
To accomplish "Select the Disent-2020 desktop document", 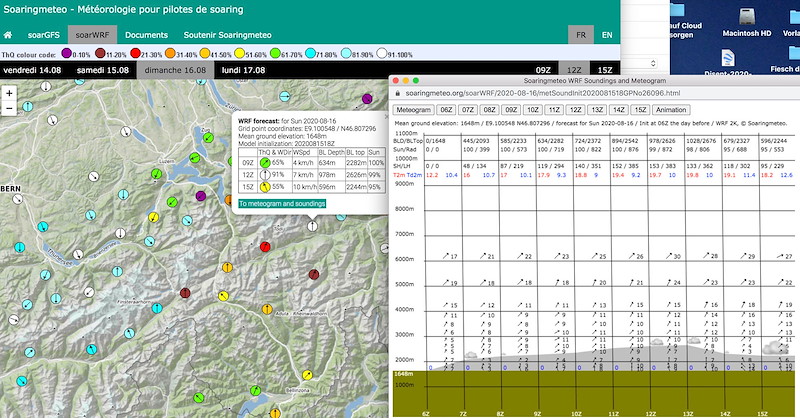I will tap(728, 62).
